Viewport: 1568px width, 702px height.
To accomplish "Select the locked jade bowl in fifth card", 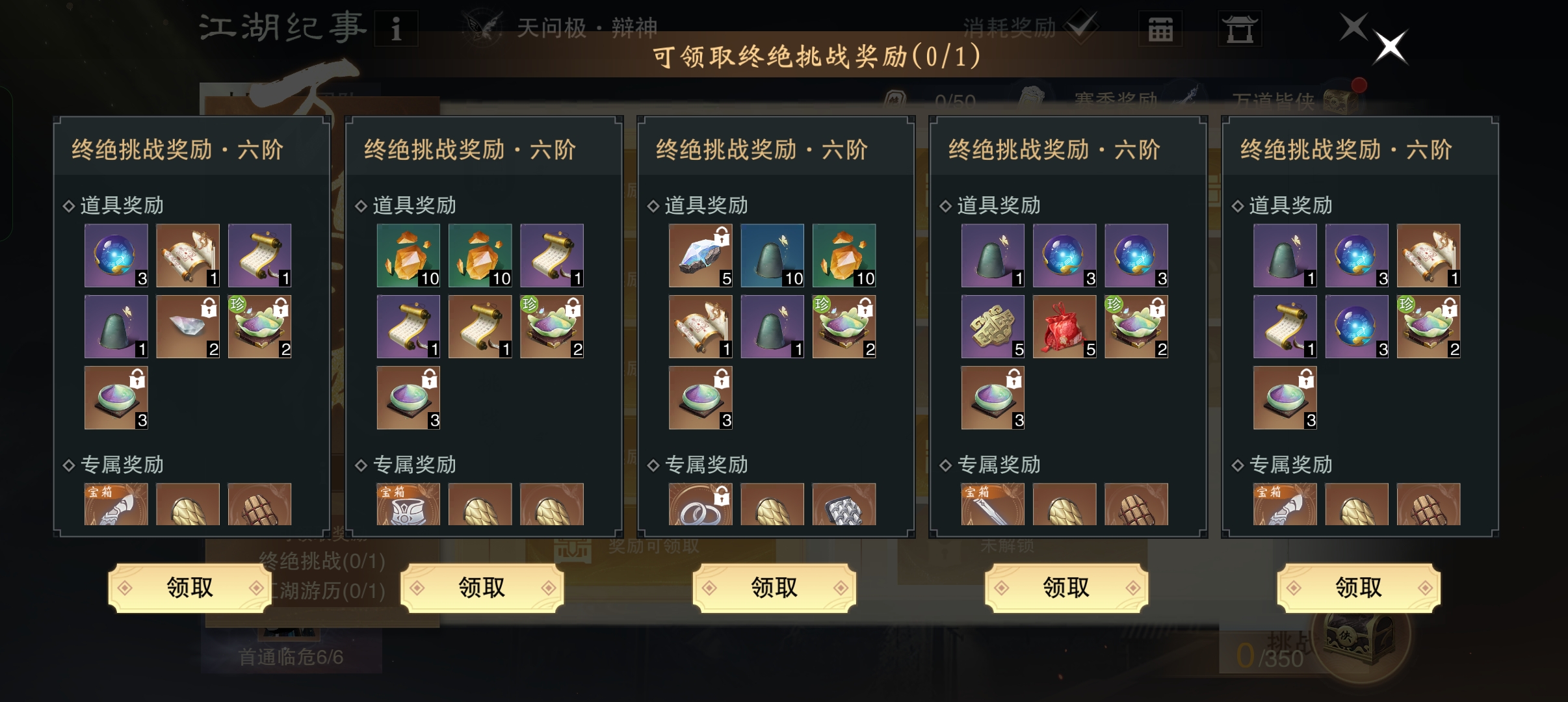I will pos(1285,398).
